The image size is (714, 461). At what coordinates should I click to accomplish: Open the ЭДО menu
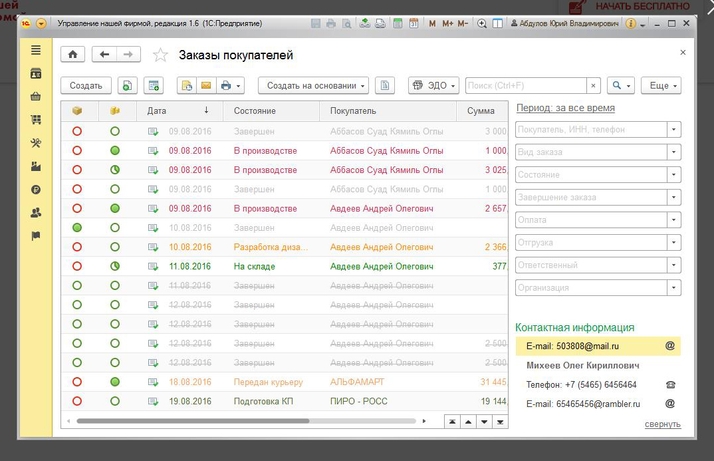point(434,86)
